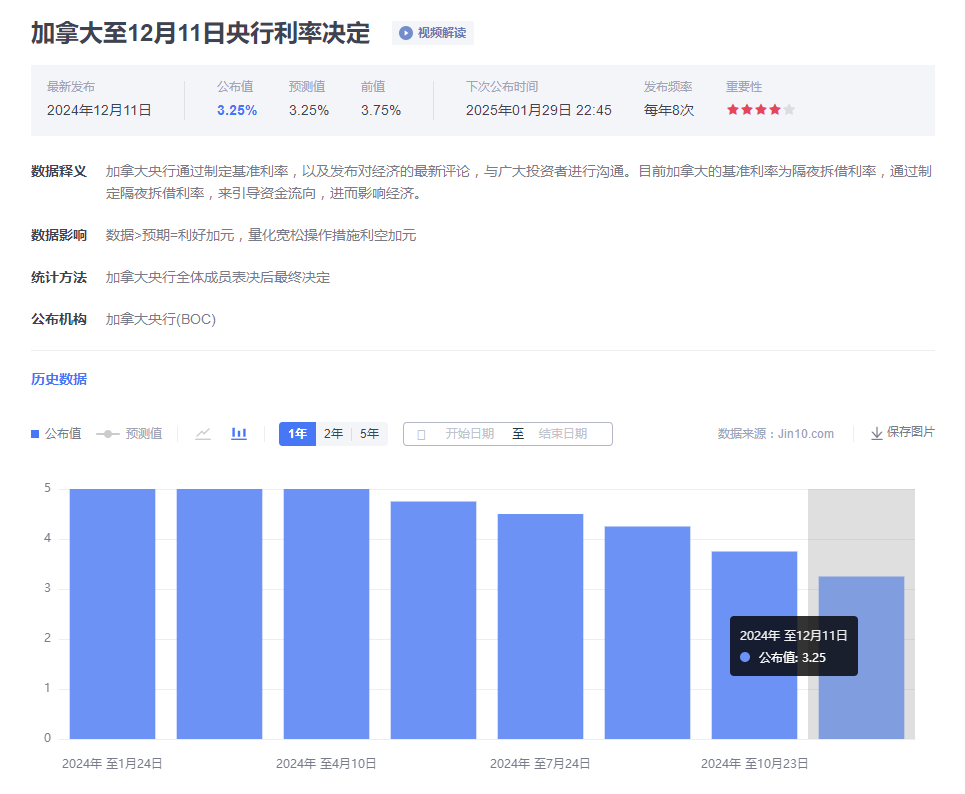Open the 历史数据 section link
Viewport: 965px width, 794px height.
tap(59, 379)
